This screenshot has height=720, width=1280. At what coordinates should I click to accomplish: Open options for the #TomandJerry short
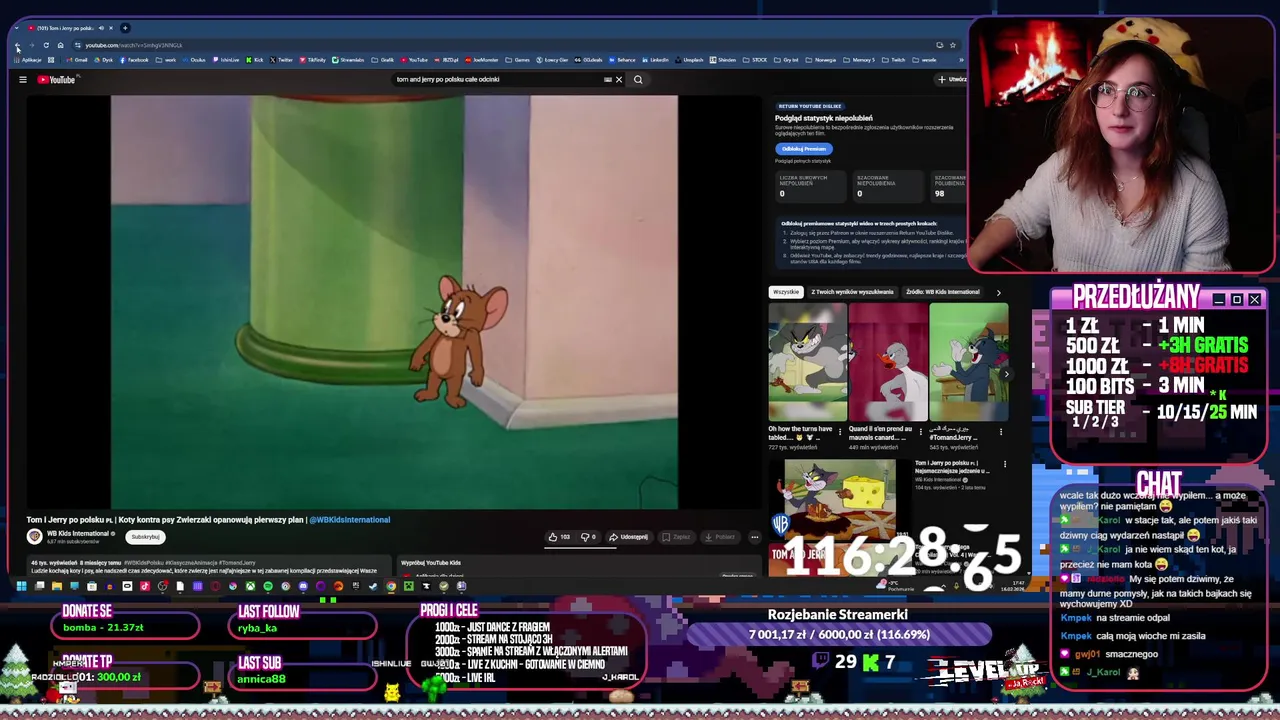click(1001, 433)
